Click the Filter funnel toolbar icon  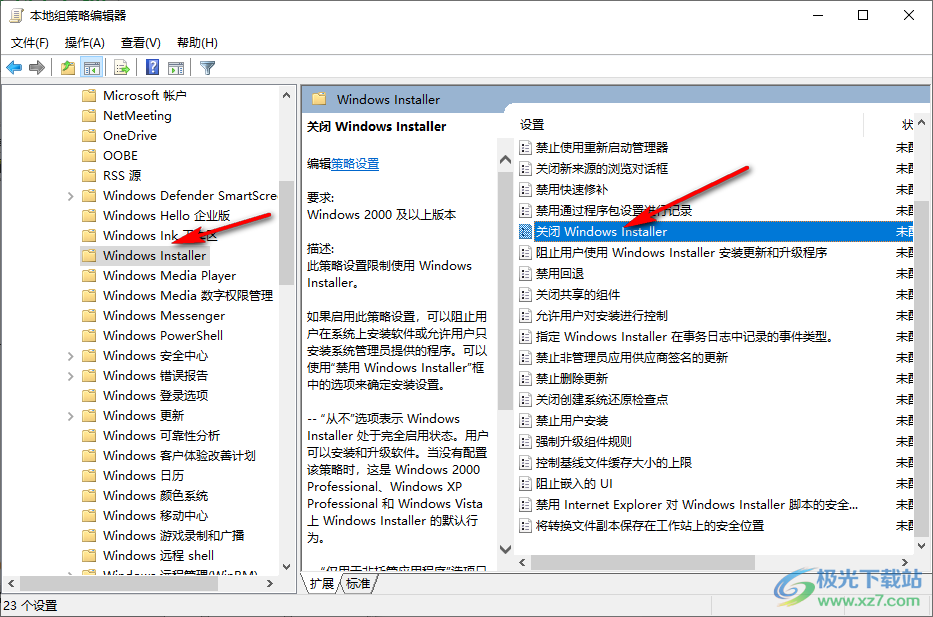(x=207, y=68)
